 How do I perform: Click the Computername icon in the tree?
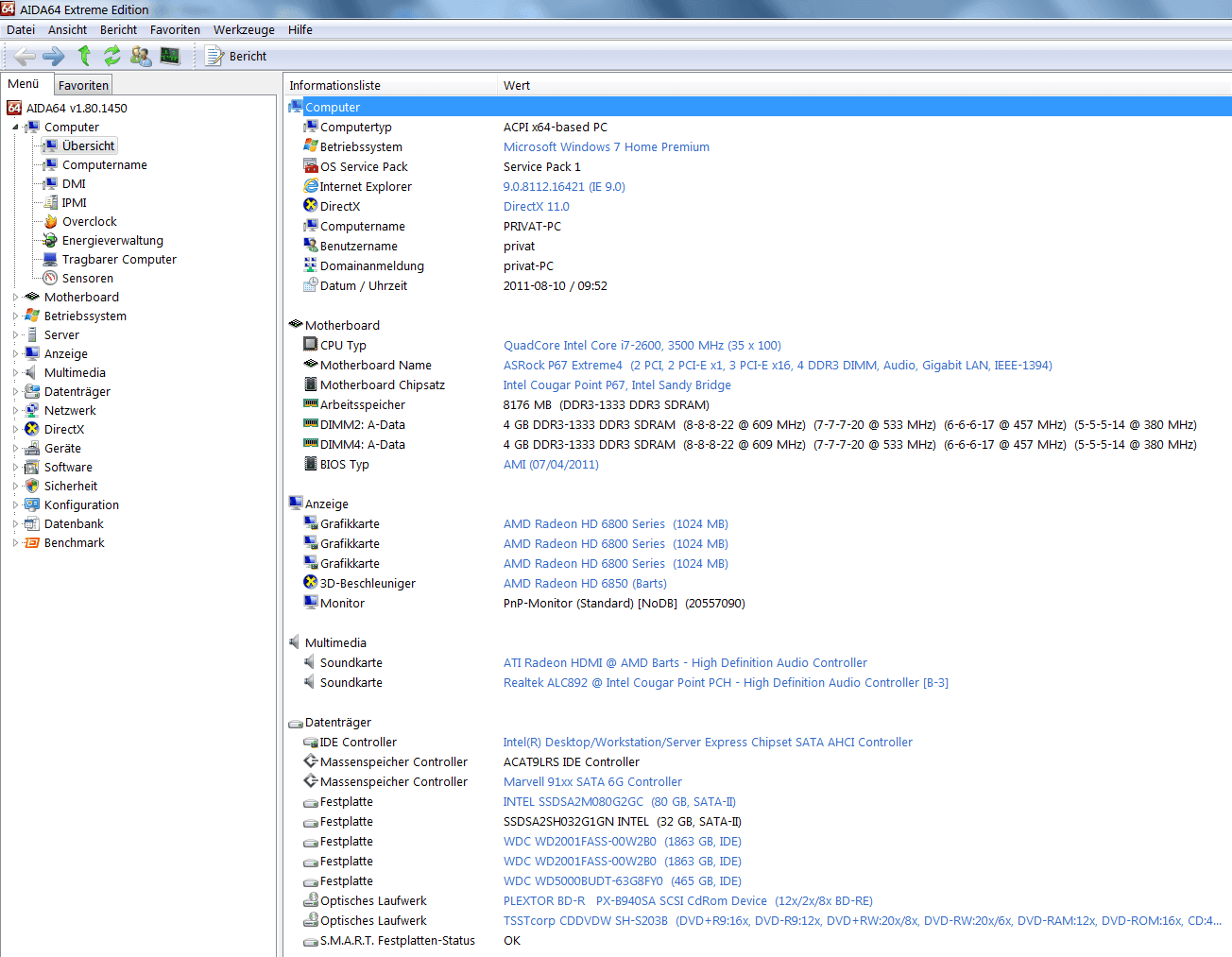[x=50, y=165]
